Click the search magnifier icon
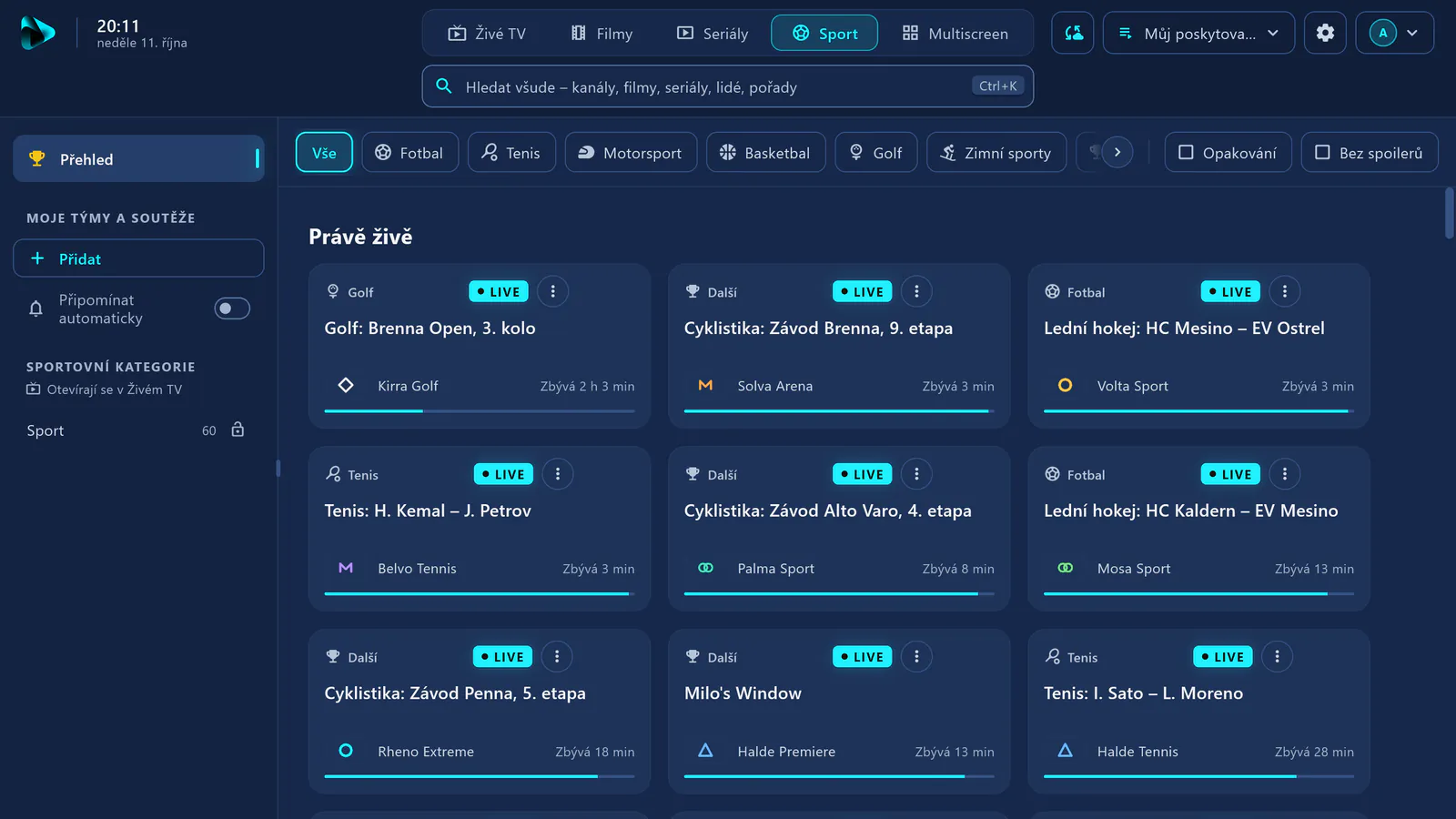Viewport: 1456px width, 819px height. pyautogui.click(x=444, y=86)
